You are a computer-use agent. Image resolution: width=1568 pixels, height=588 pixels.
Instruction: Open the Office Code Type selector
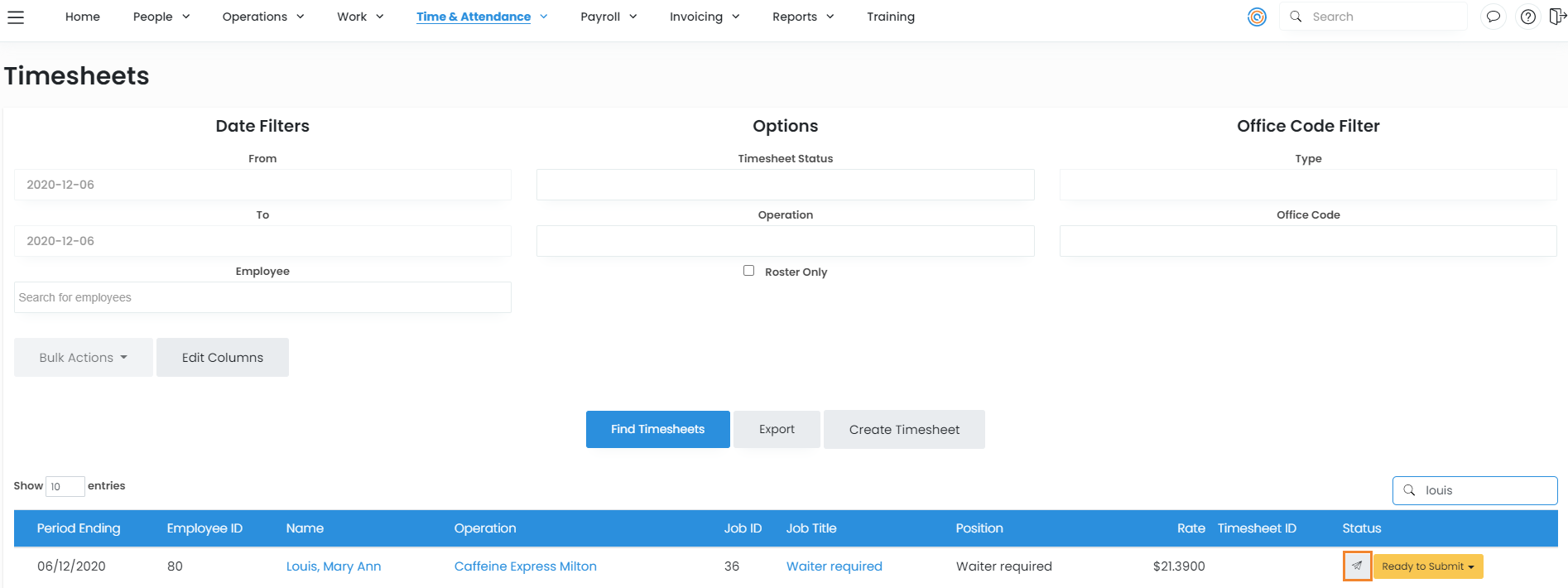(1307, 185)
